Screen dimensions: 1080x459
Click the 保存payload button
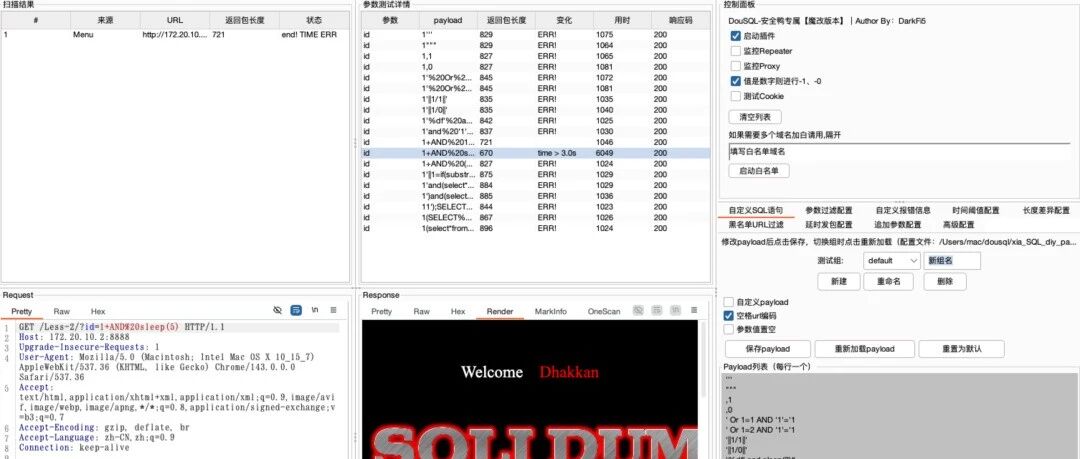[767, 349]
